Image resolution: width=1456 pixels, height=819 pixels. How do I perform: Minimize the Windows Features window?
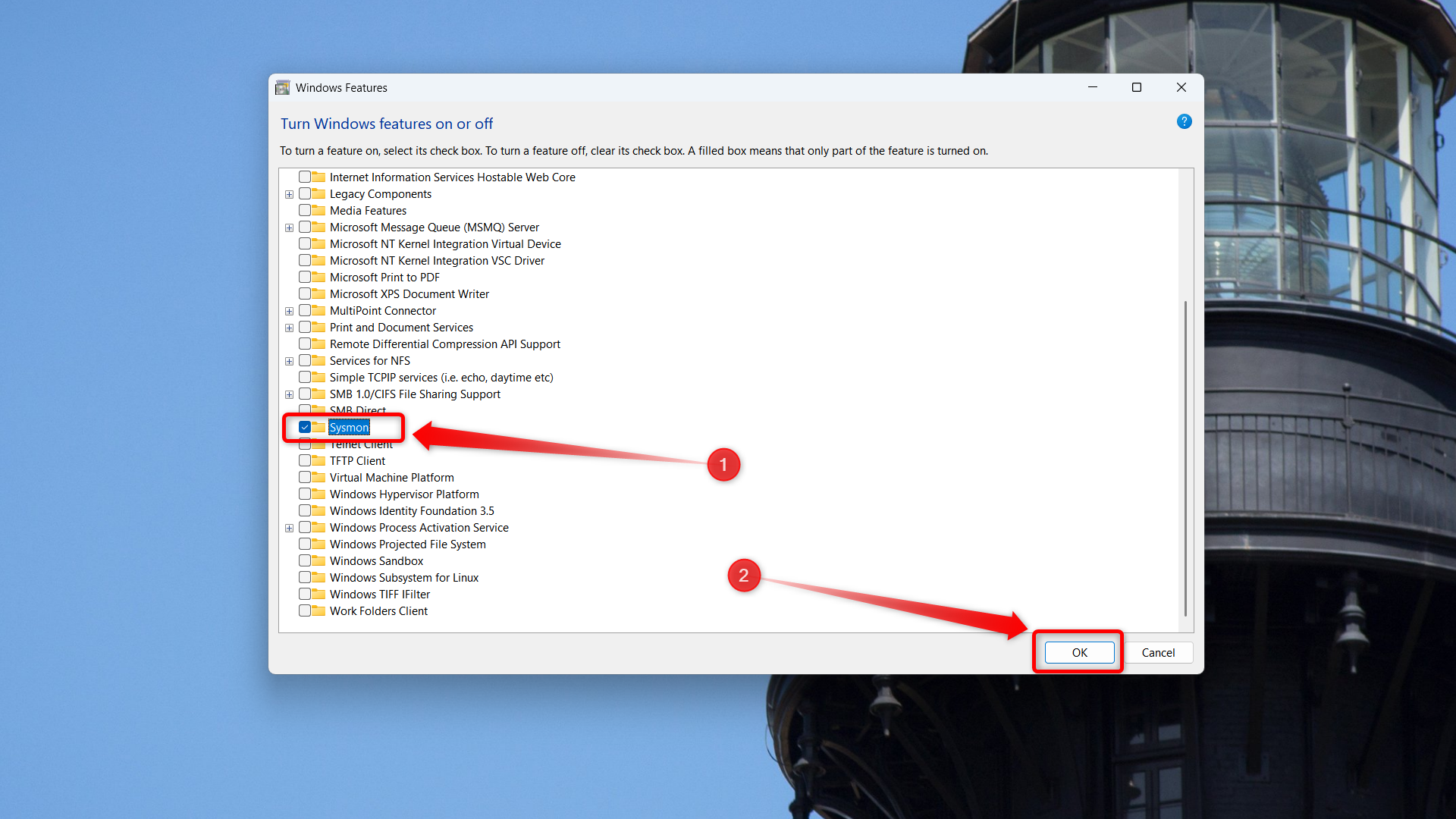[x=1092, y=88]
